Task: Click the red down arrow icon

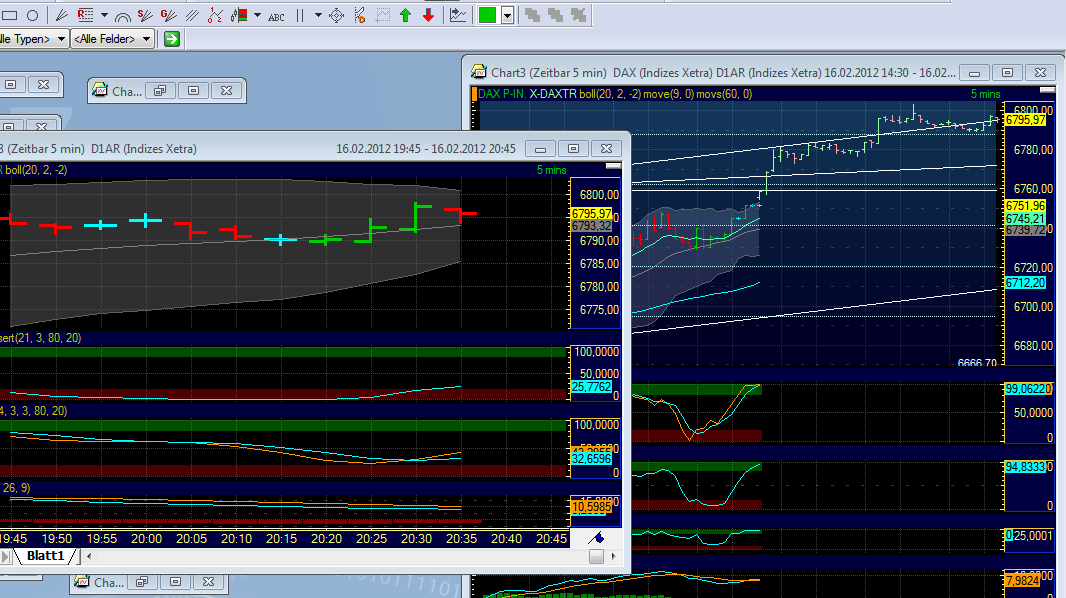Action: (428, 15)
